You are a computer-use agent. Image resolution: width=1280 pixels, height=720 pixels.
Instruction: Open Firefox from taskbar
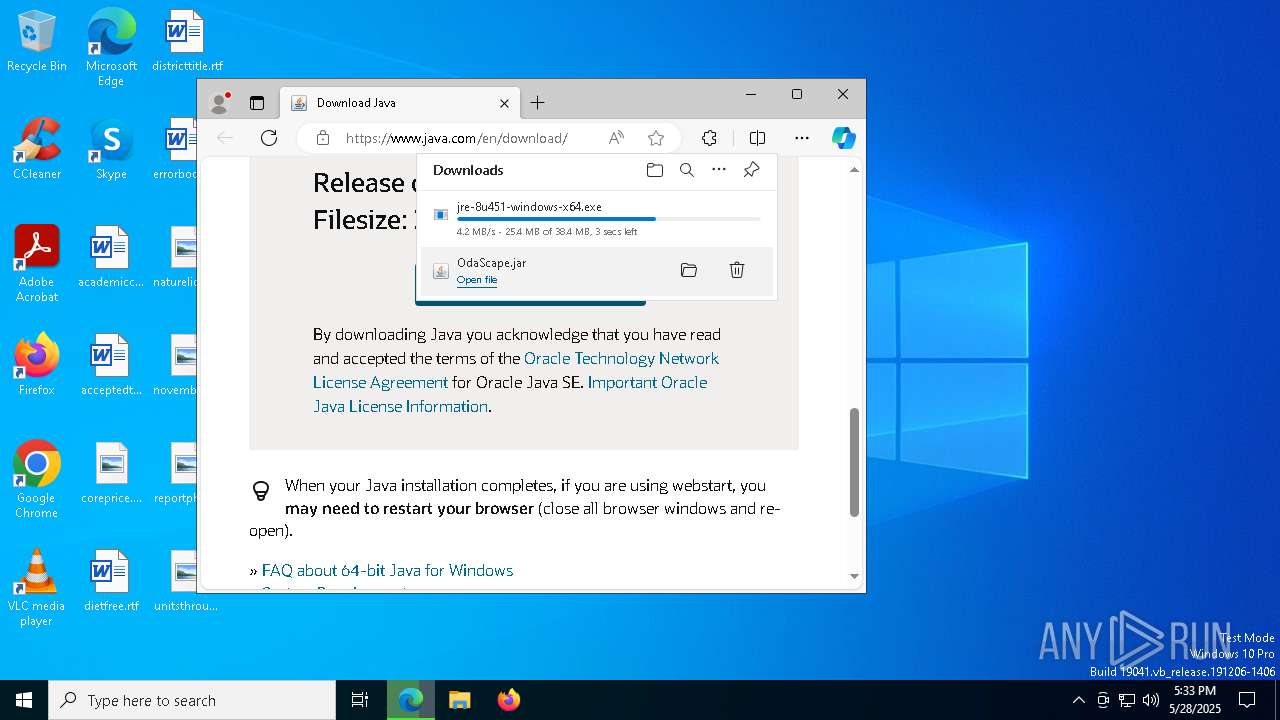[x=509, y=700]
